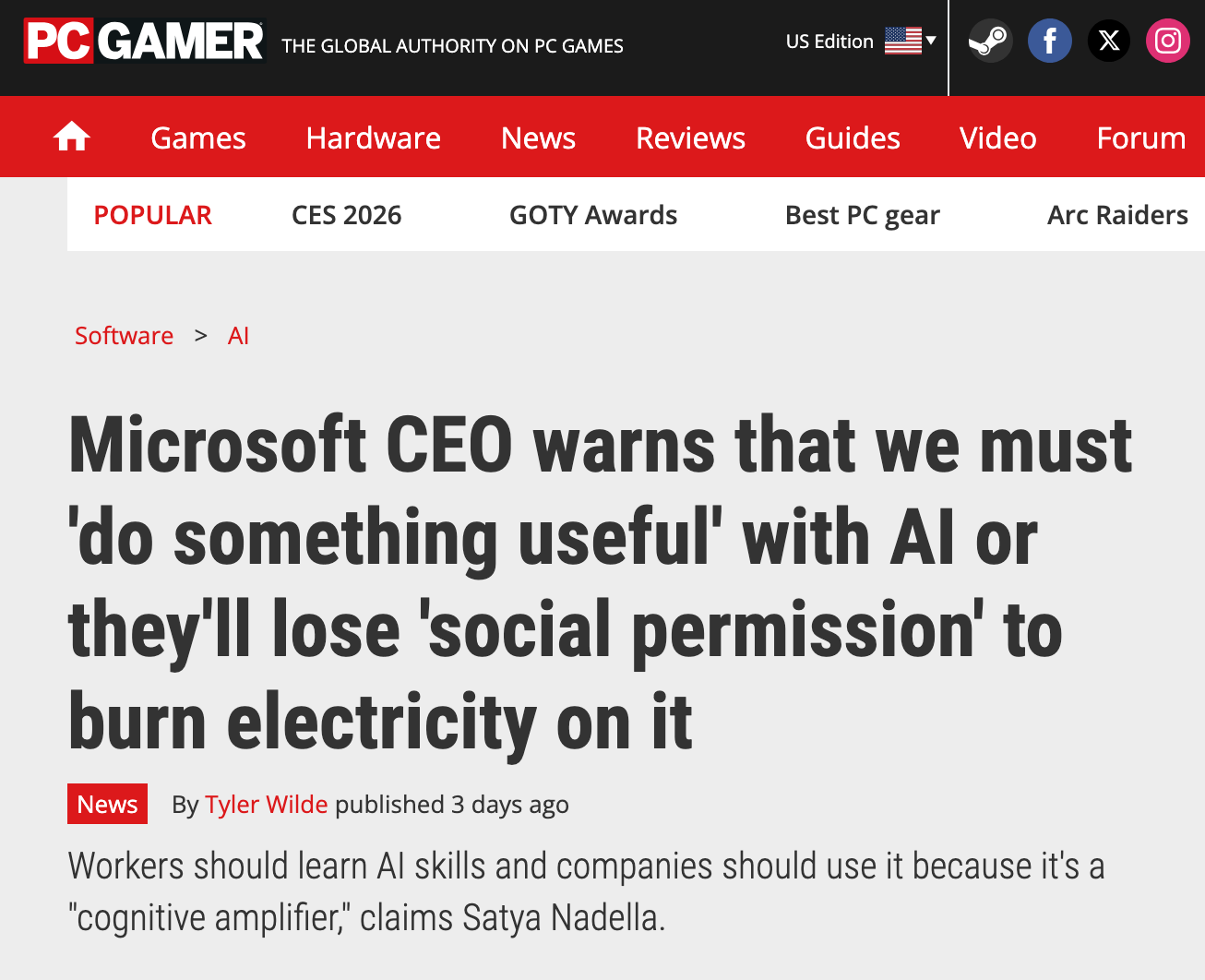Go to the home page icon
This screenshot has height=980, width=1205.
click(x=71, y=137)
